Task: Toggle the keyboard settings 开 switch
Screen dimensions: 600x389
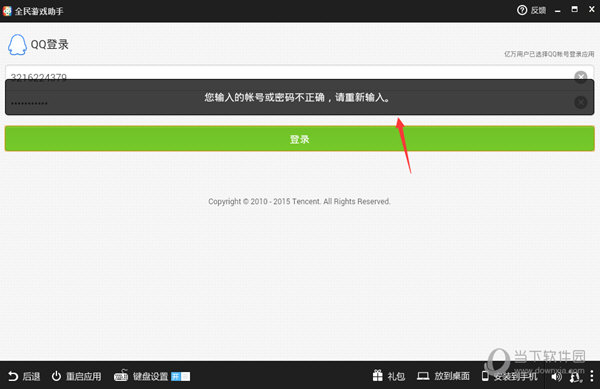Action: pos(181,377)
